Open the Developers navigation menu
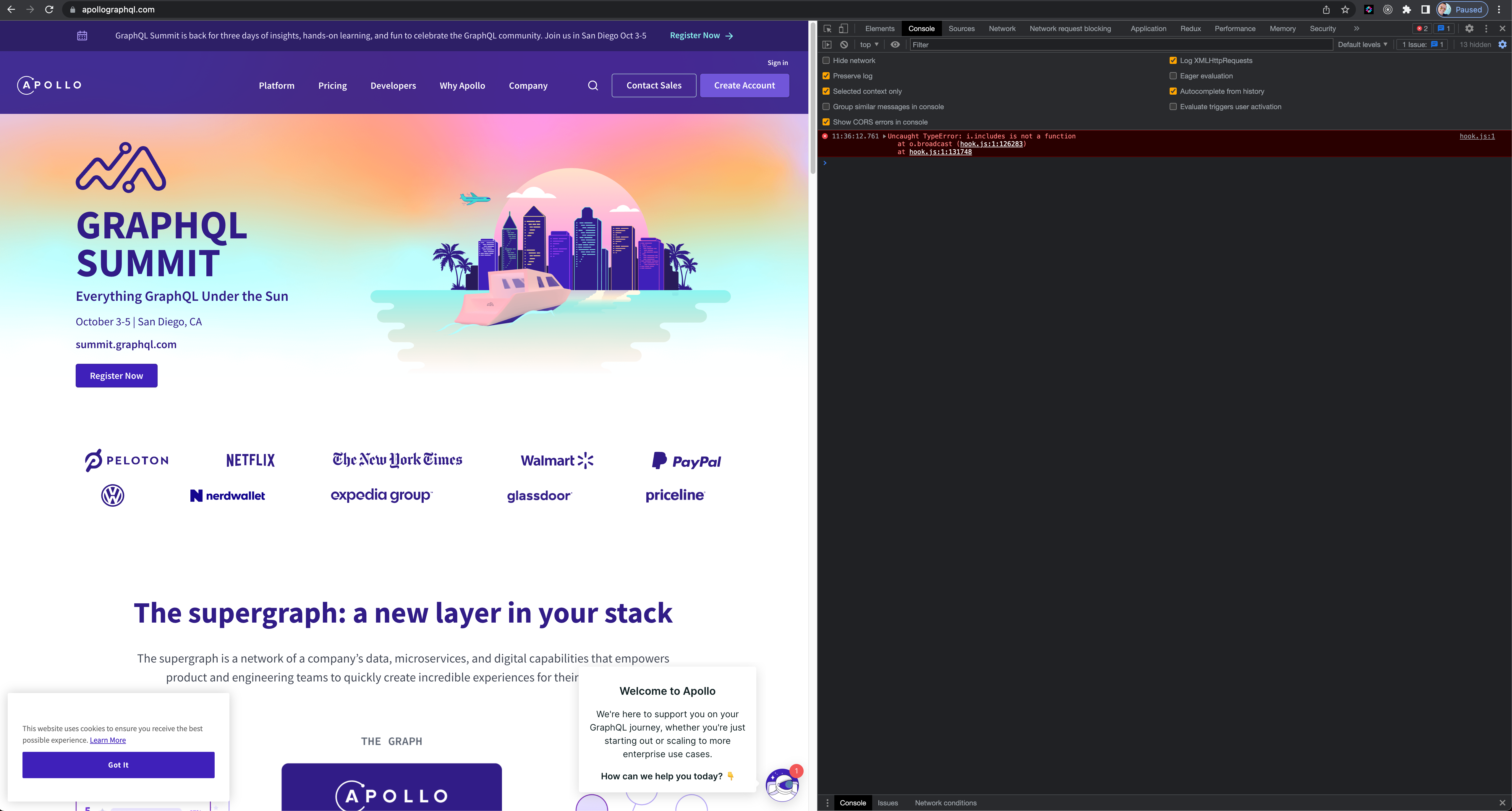Viewport: 1512px width, 811px height. [393, 85]
